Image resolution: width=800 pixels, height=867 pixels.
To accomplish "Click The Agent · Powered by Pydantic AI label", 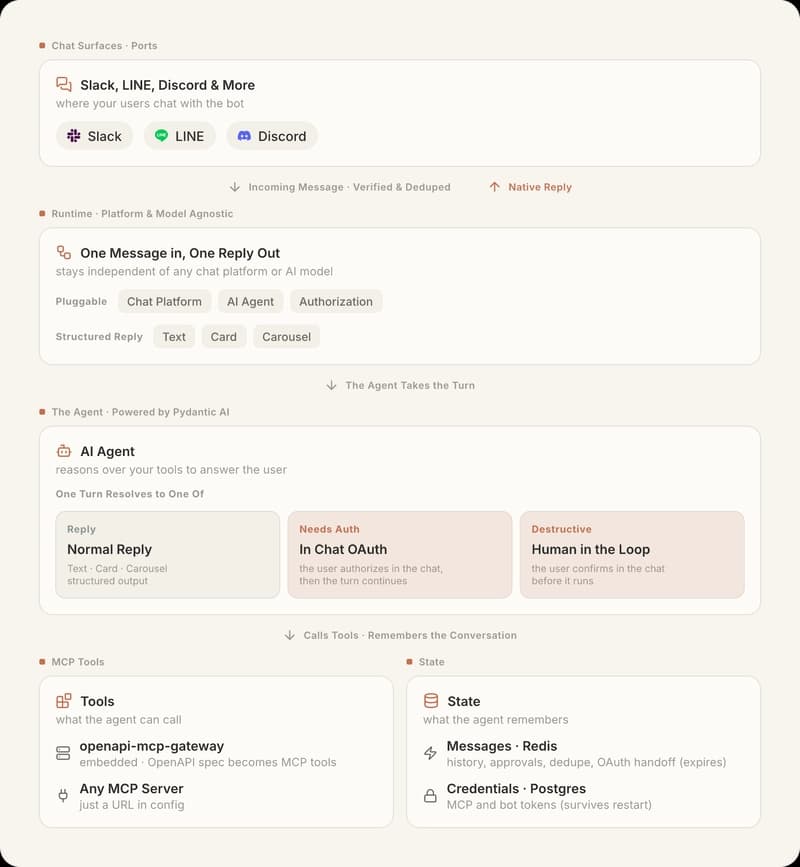I will (140, 412).
